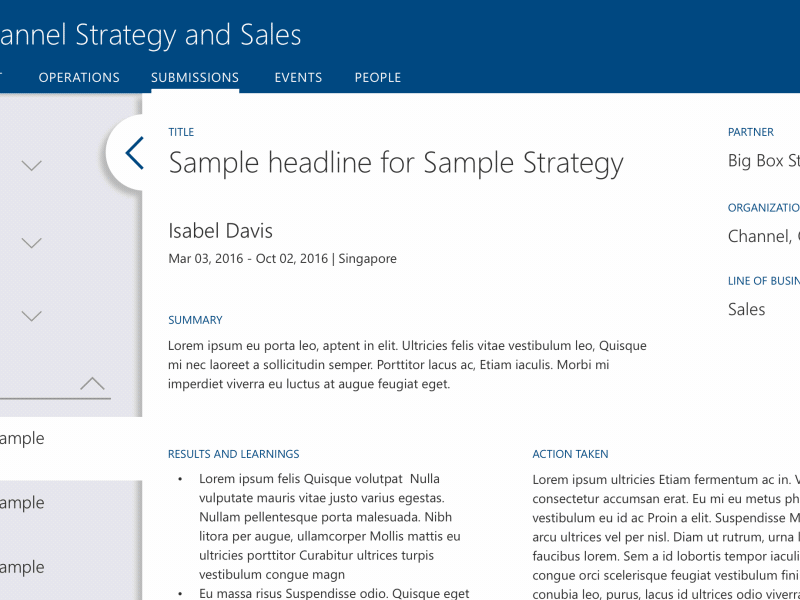Click the Channel organization value
Image resolution: width=800 pixels, height=600 pixels.
(764, 236)
